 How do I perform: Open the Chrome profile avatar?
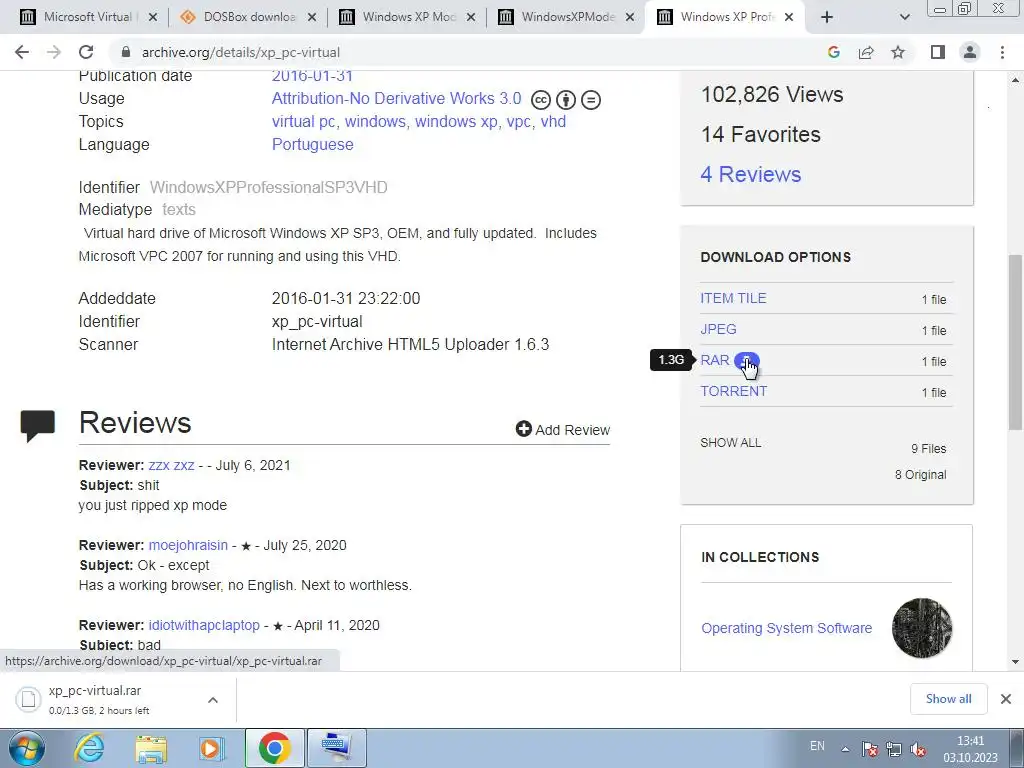point(970,52)
